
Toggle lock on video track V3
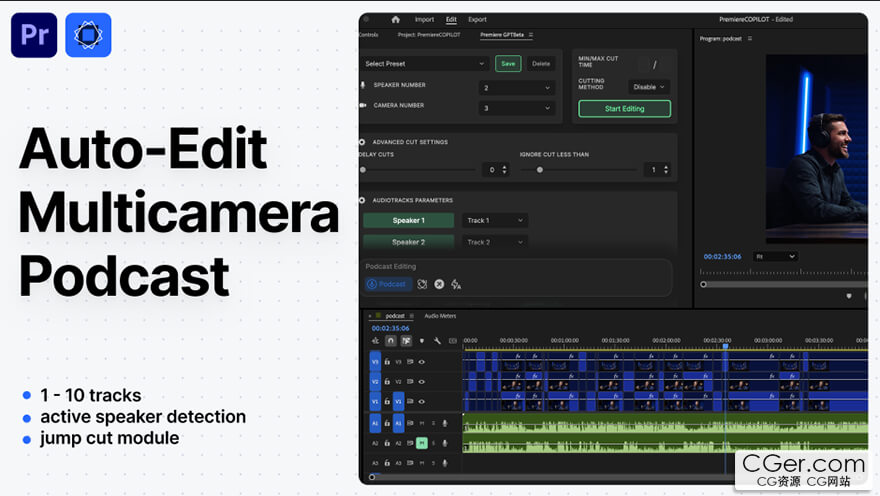click(387, 361)
